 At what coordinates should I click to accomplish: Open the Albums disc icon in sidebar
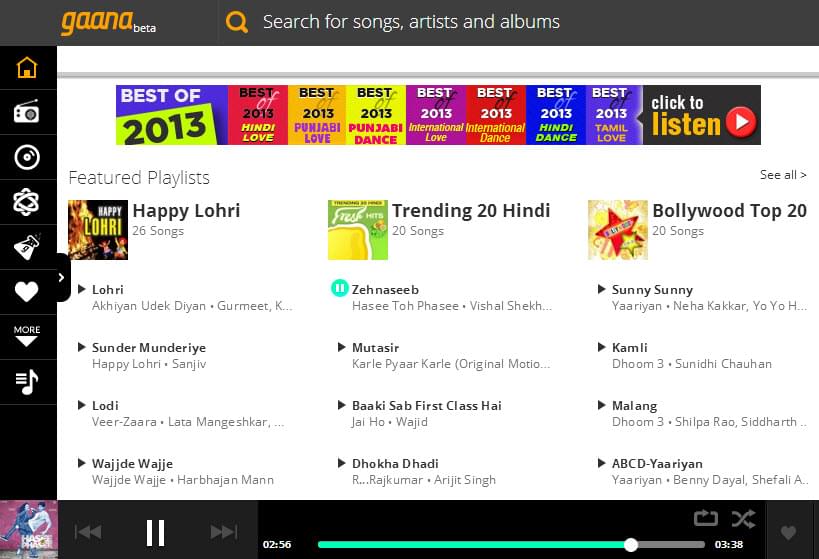click(27, 157)
